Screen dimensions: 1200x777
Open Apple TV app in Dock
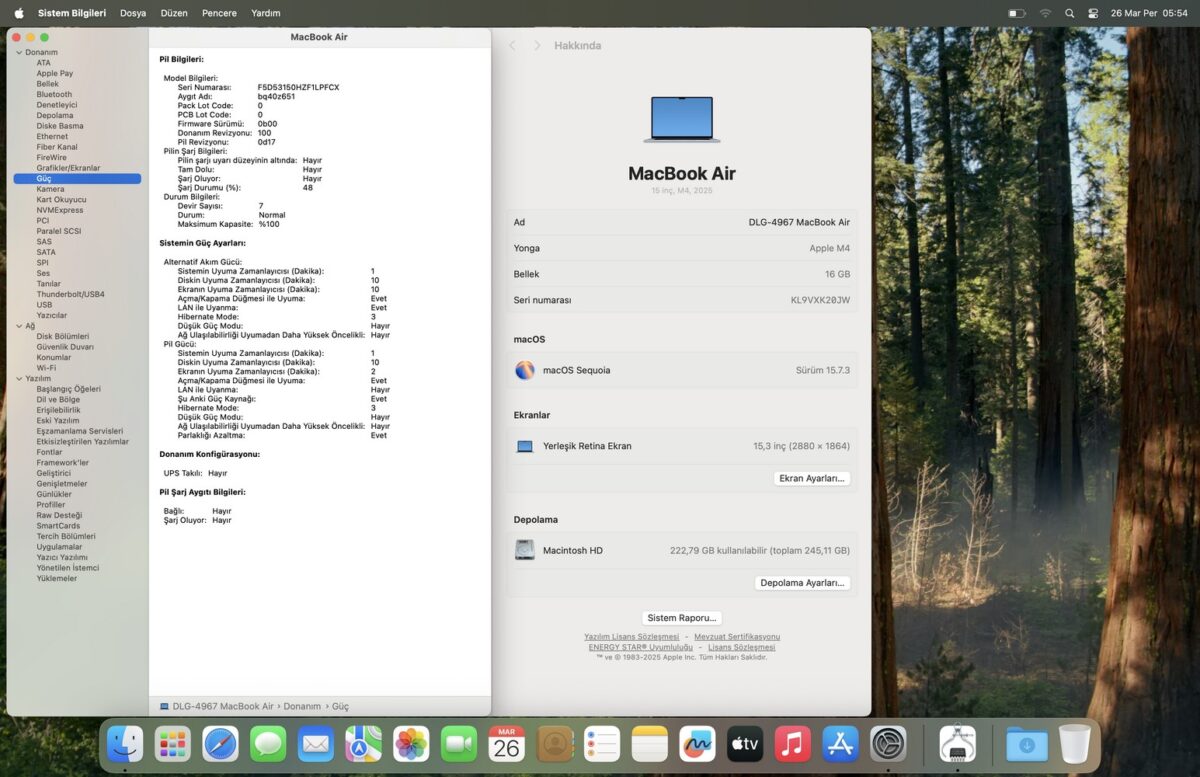click(x=745, y=744)
